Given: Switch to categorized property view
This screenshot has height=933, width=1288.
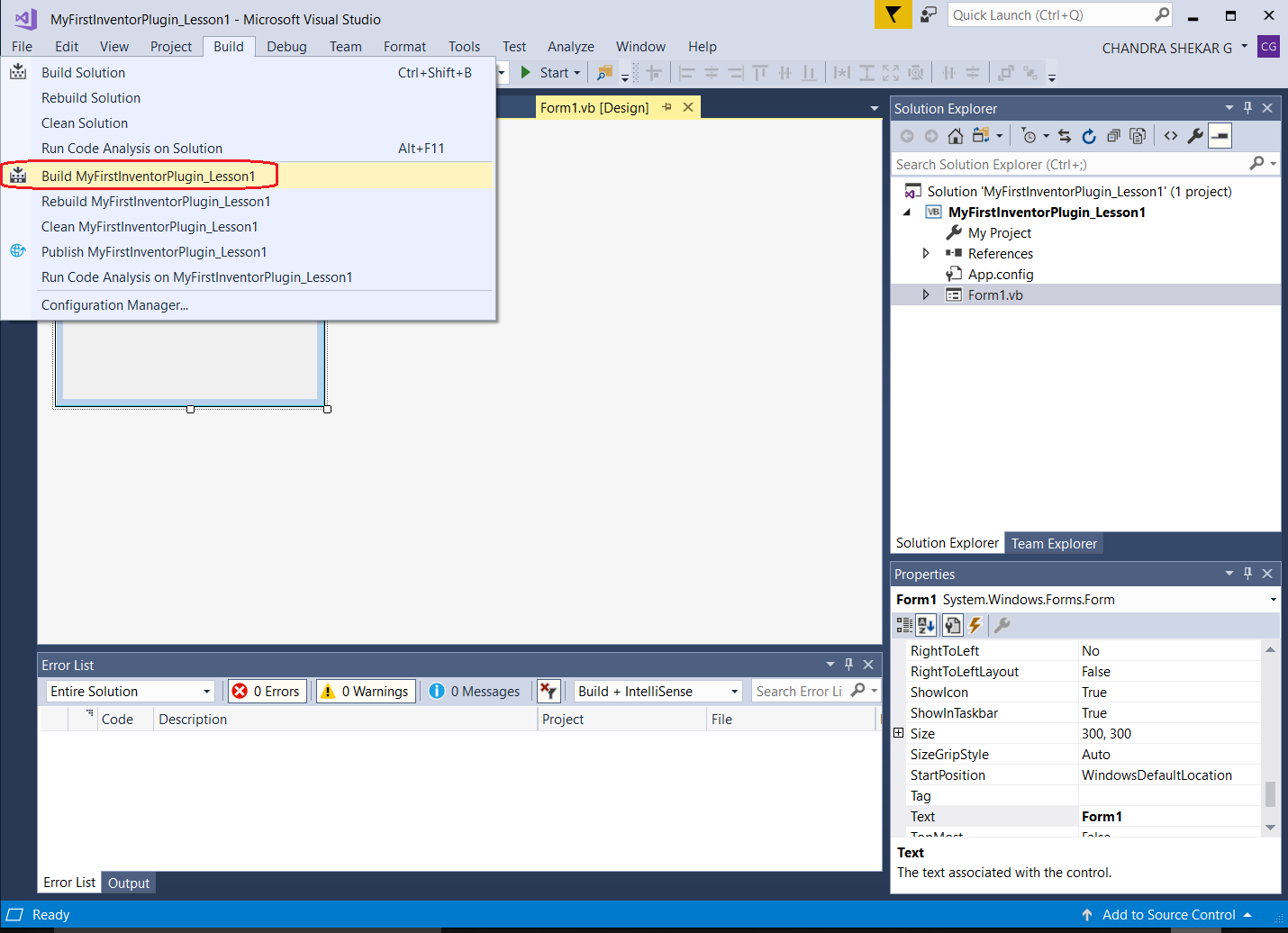Looking at the screenshot, I should 905,624.
